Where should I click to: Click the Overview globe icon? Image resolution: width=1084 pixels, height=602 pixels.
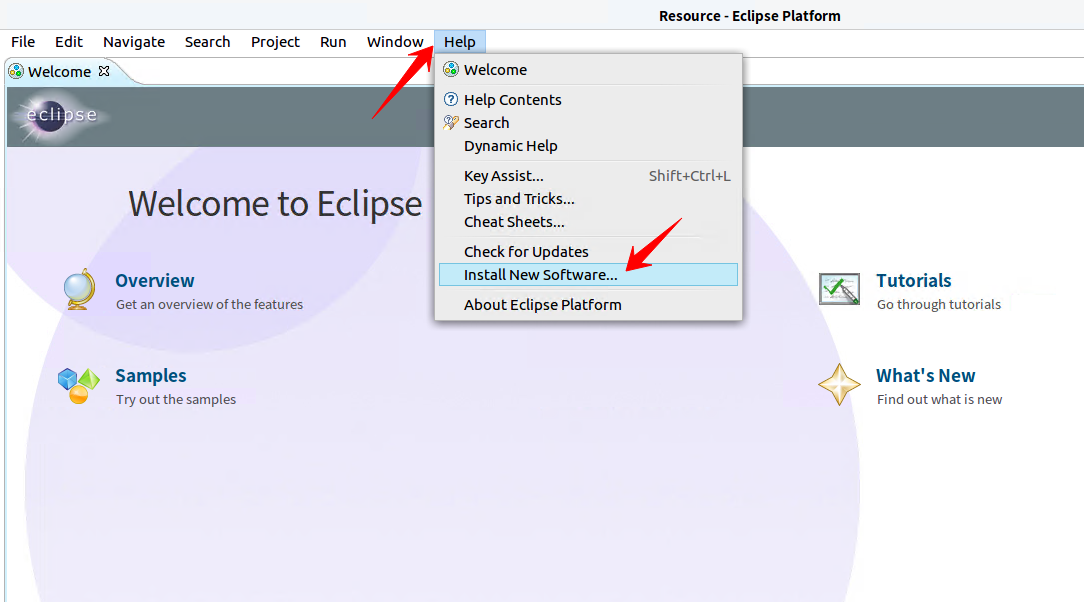pyautogui.click(x=80, y=290)
